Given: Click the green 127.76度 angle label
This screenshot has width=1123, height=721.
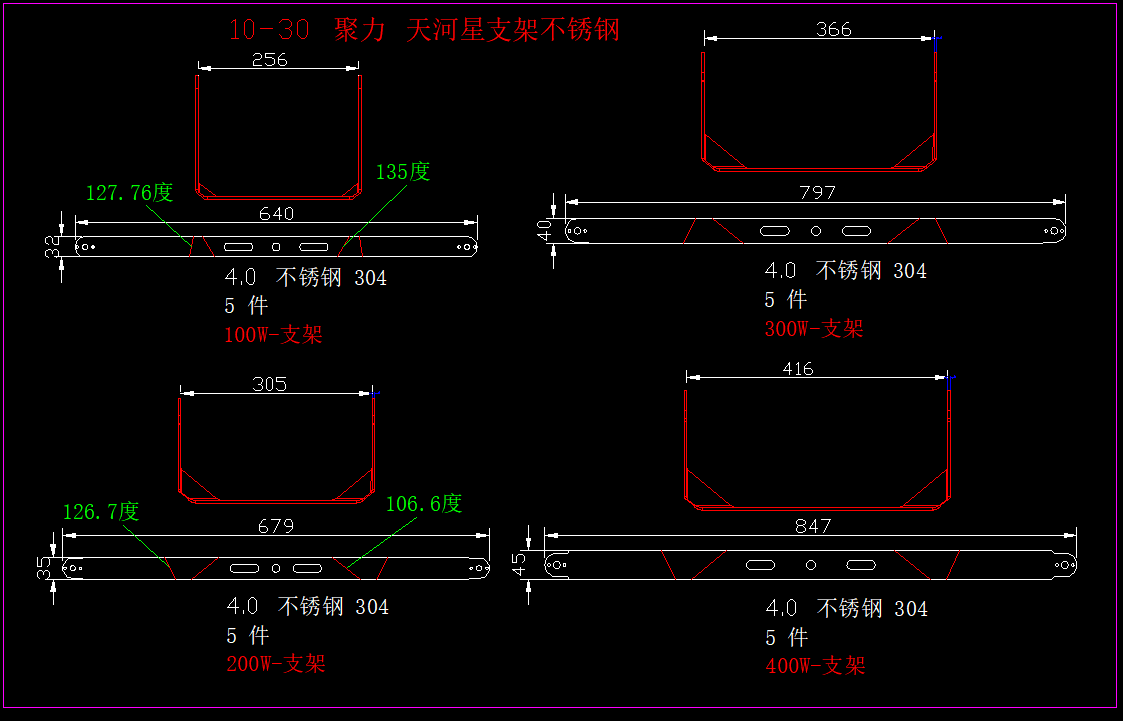Looking at the screenshot, I should 129,193.
